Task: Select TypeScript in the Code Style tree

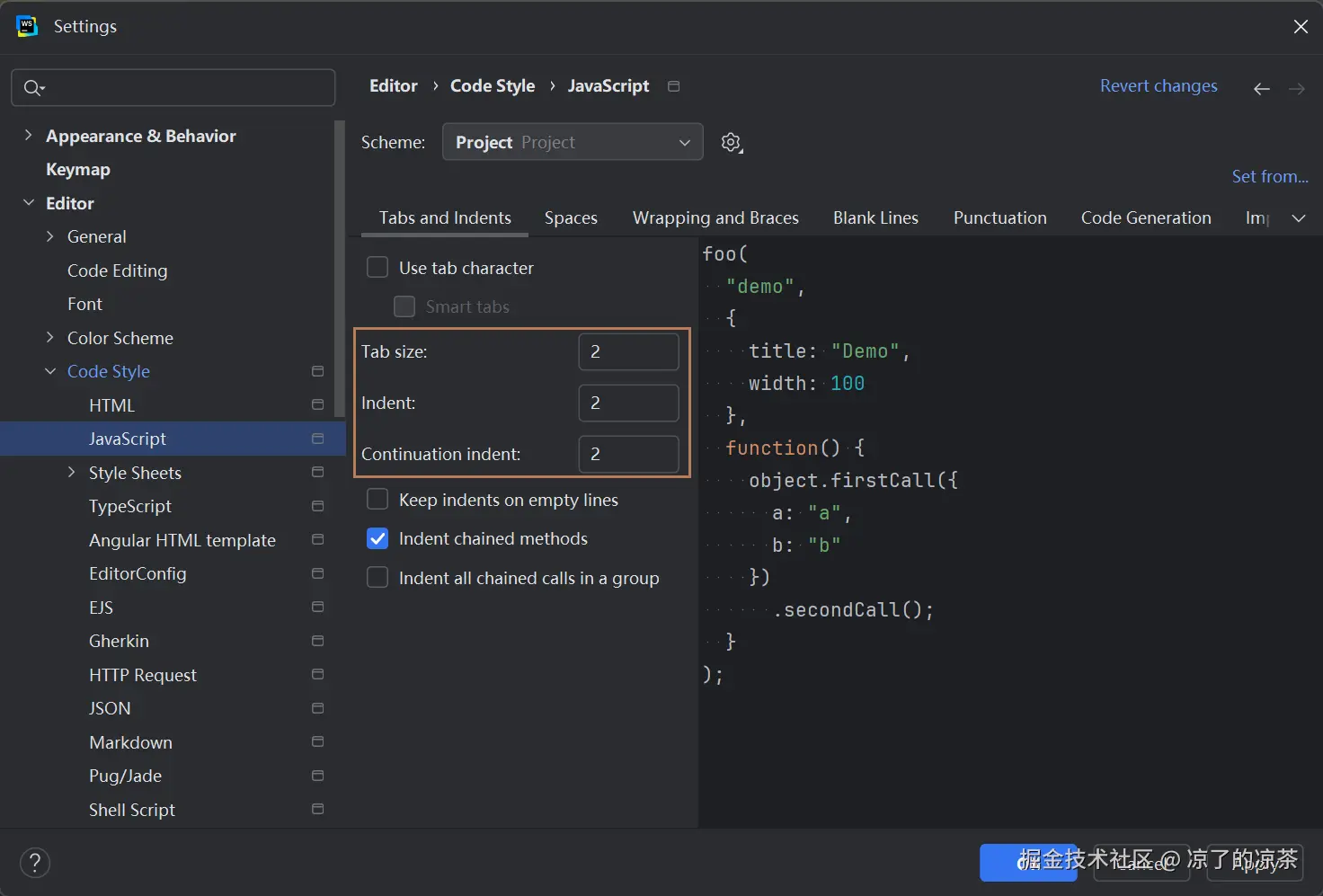Action: (130, 506)
